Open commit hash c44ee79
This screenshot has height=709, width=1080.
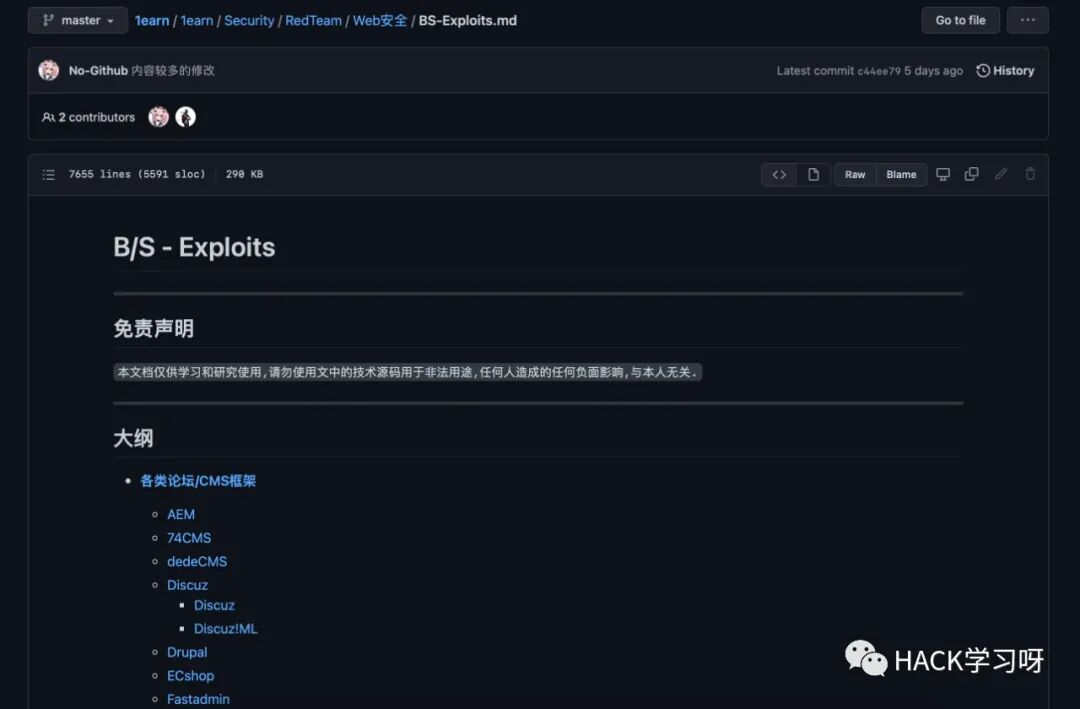coord(878,71)
